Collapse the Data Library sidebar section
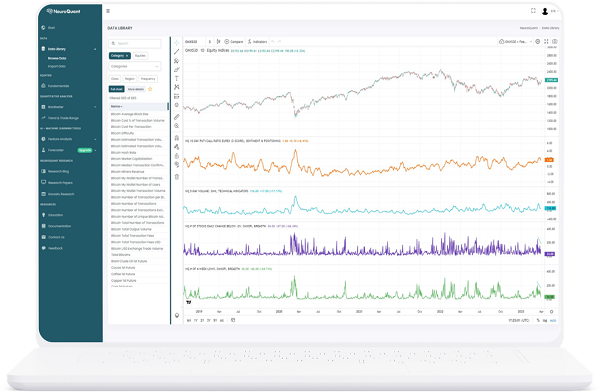600x392 pixels. tap(95, 49)
